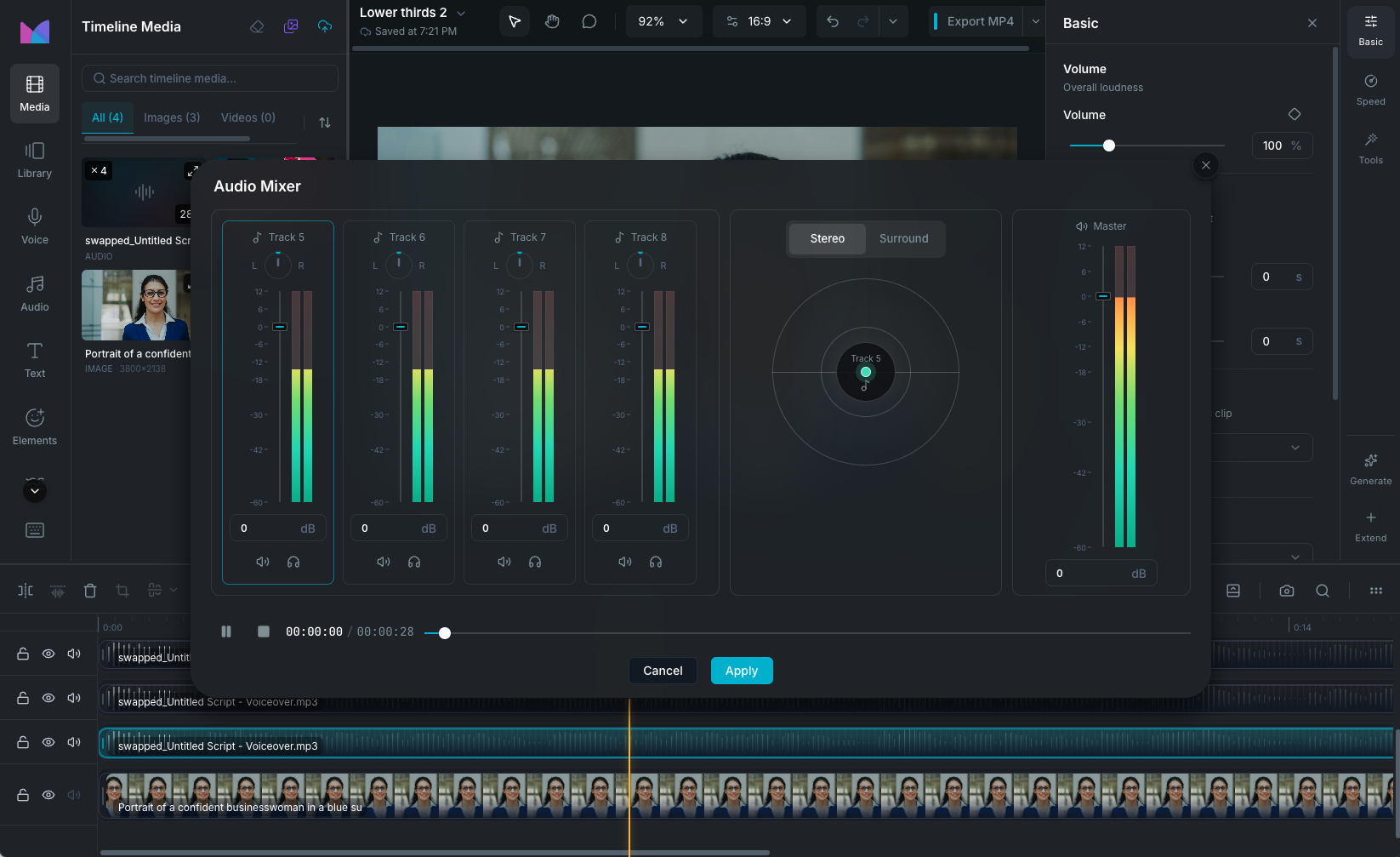
Task: Open the Elements panel
Action: pyautogui.click(x=34, y=426)
